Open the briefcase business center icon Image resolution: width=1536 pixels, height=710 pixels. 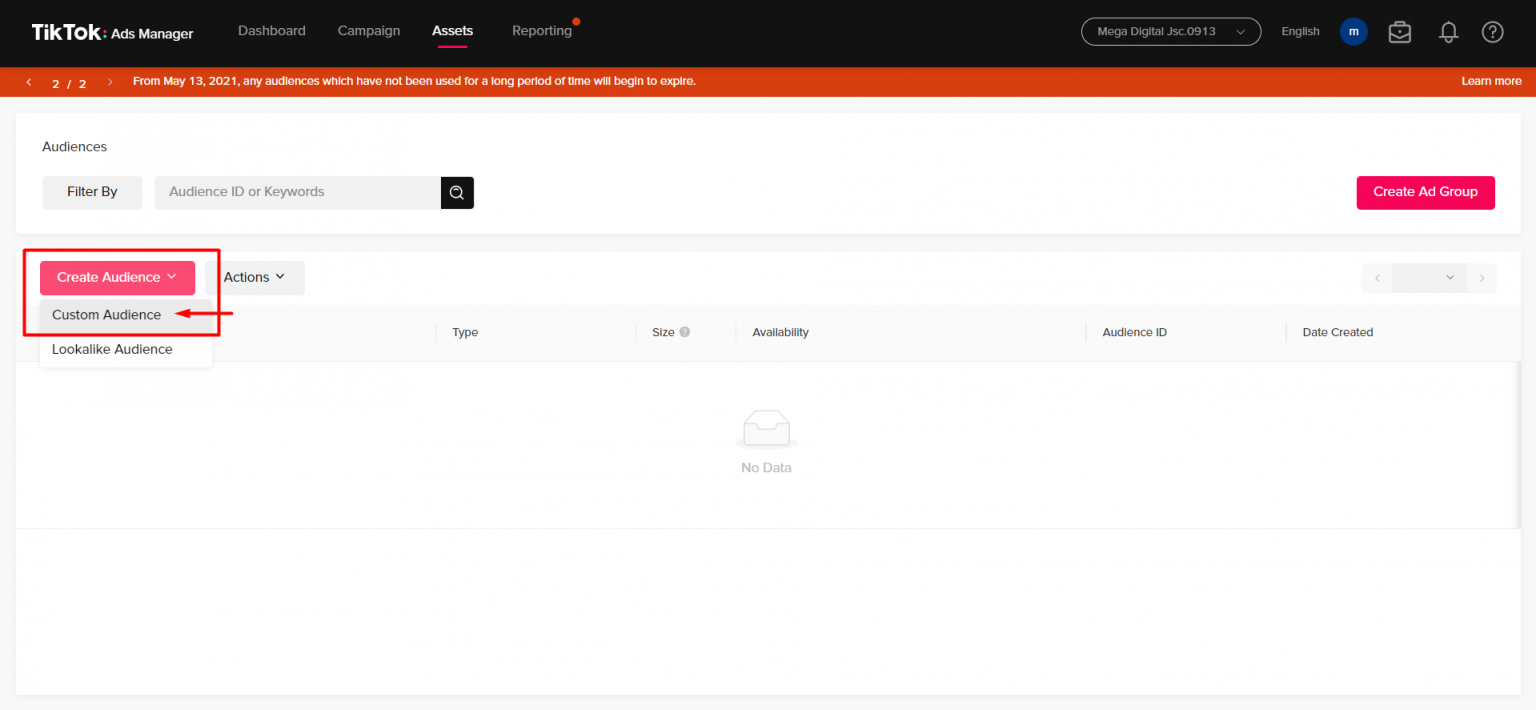pyautogui.click(x=1400, y=32)
